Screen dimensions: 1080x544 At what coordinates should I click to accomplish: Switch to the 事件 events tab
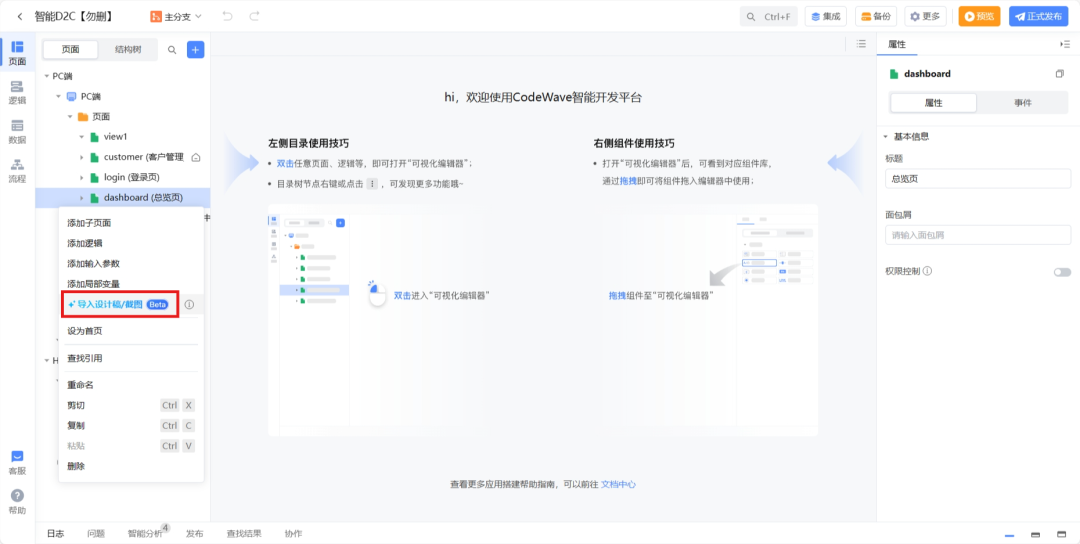coord(1023,103)
